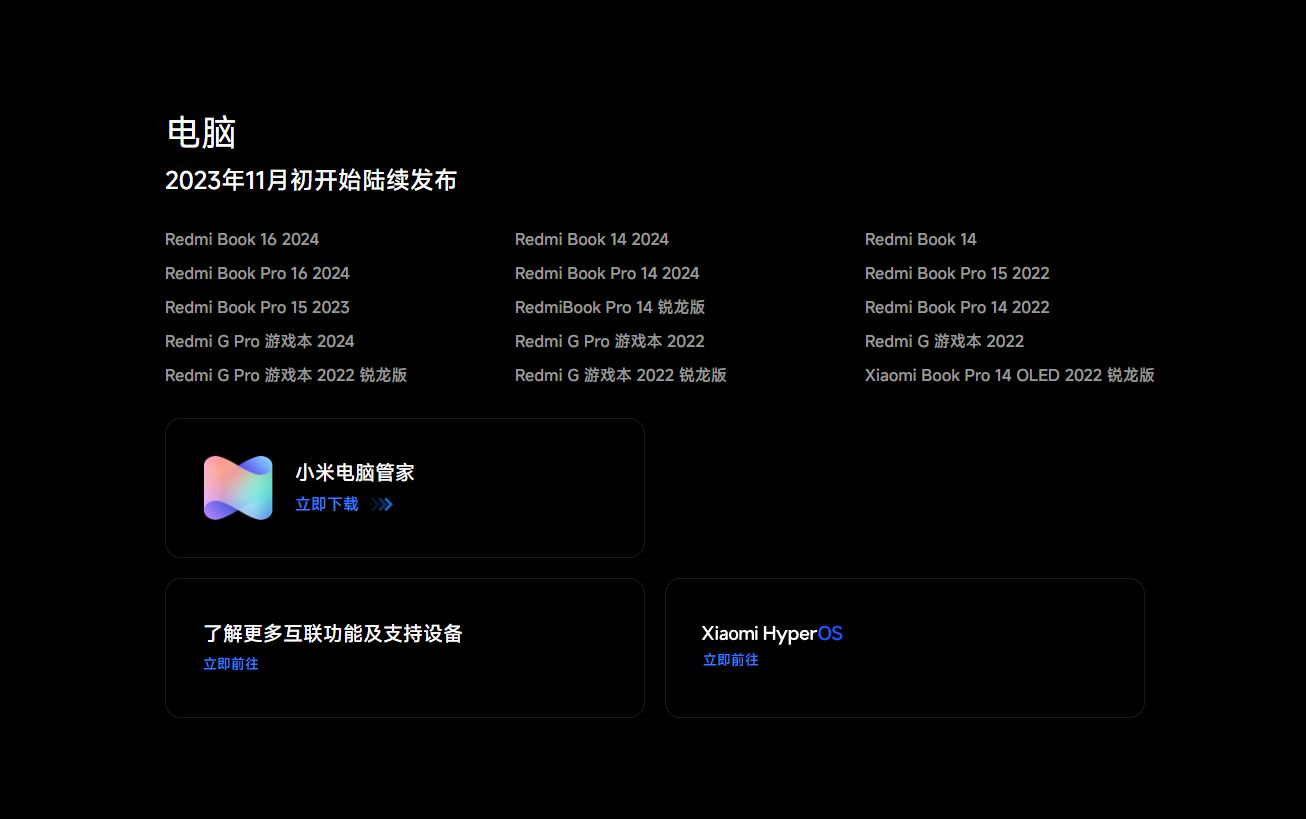Select Redmi Book Pro 15 2023
Screen dimensions: 1306x819
pos(257,307)
